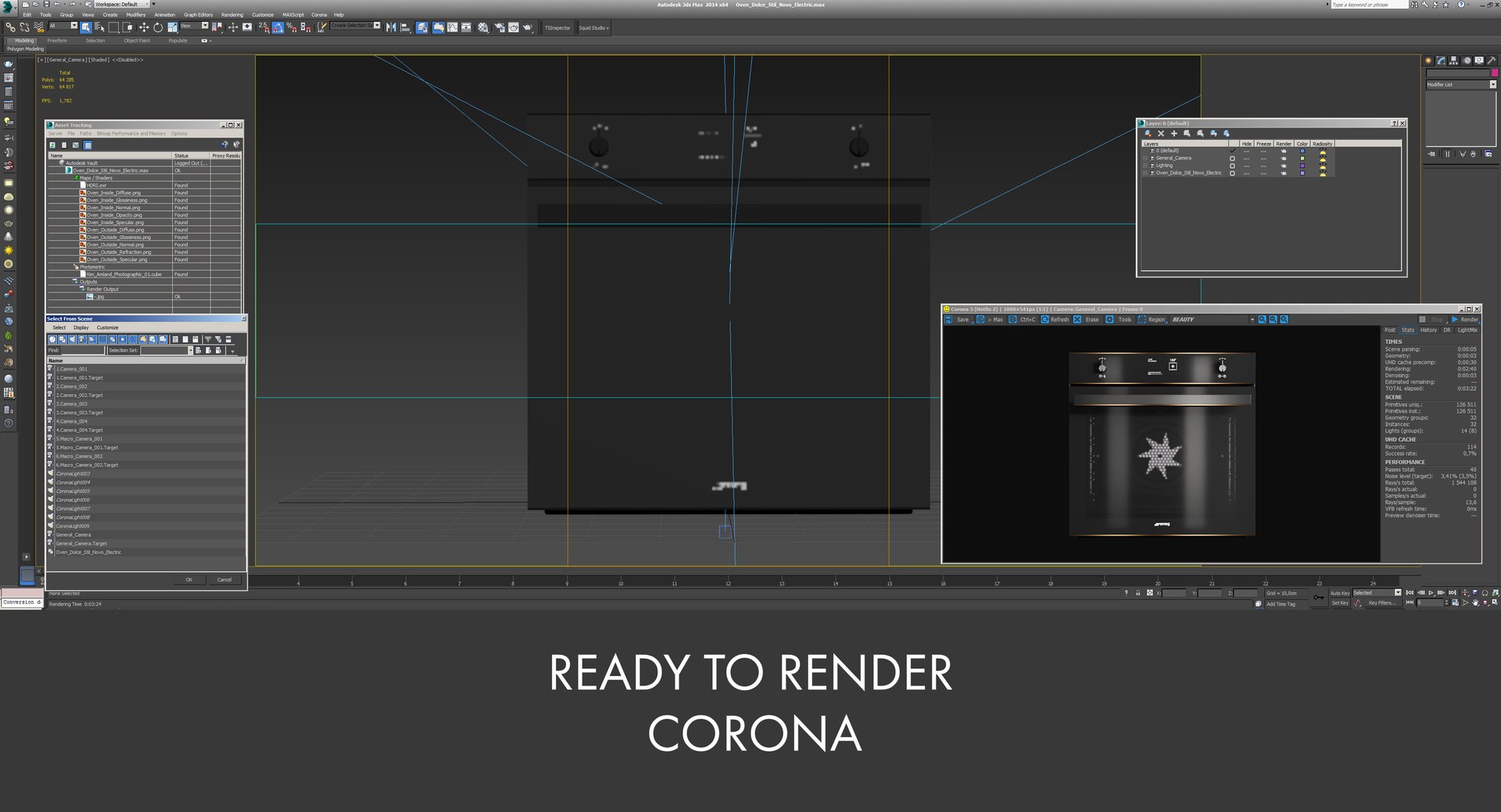
Task: Click Zoom in icon in Corona frame buffer
Action: pyautogui.click(x=1262, y=320)
